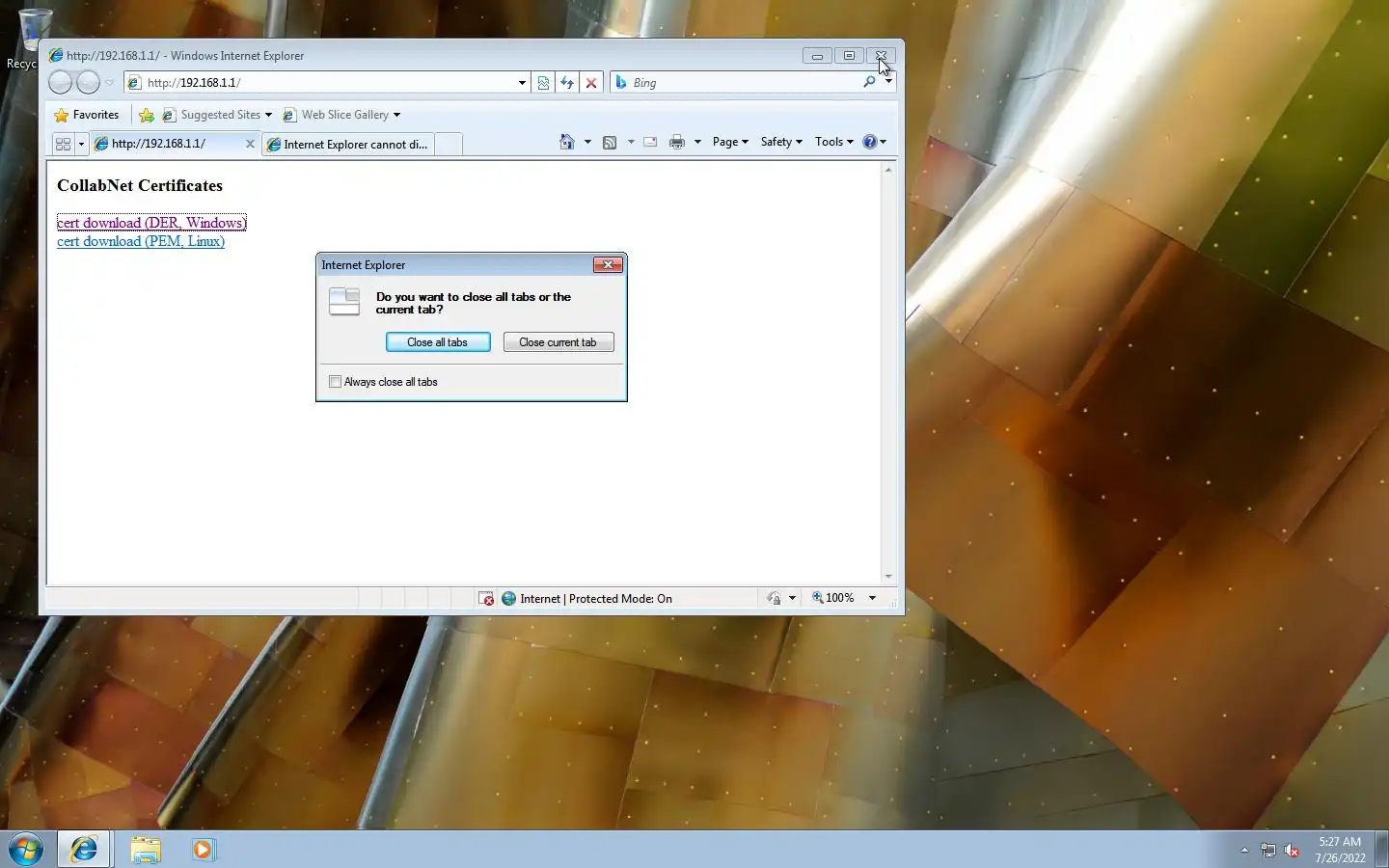Launch Windows Media Player from taskbar
1389x868 pixels.
click(x=203, y=850)
